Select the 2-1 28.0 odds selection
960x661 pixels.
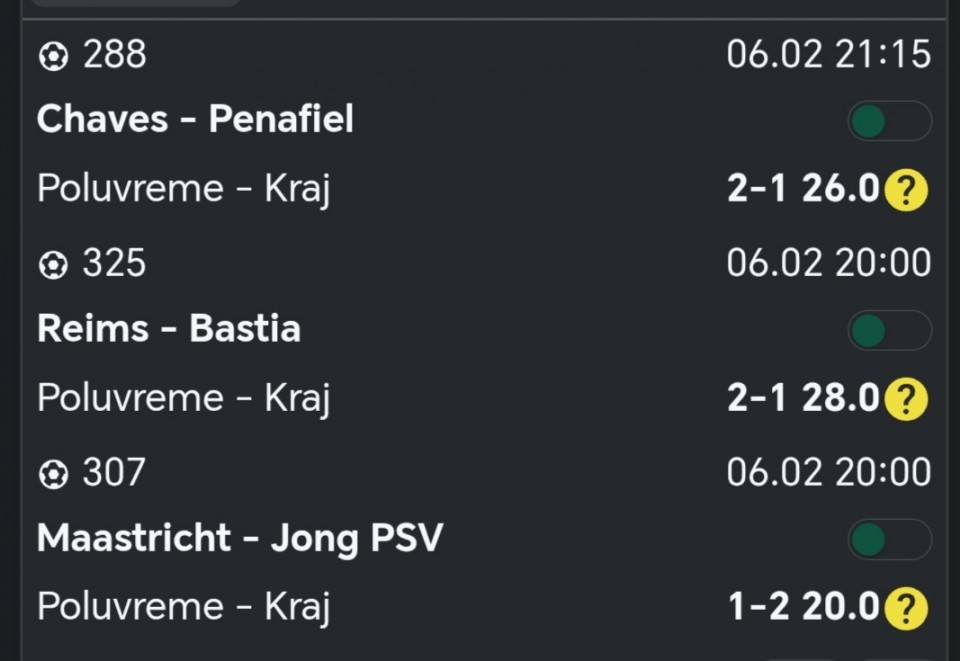pos(802,398)
